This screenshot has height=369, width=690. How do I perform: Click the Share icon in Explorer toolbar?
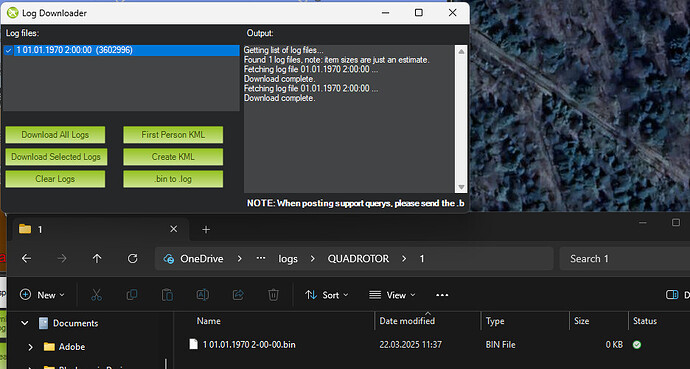click(x=238, y=295)
